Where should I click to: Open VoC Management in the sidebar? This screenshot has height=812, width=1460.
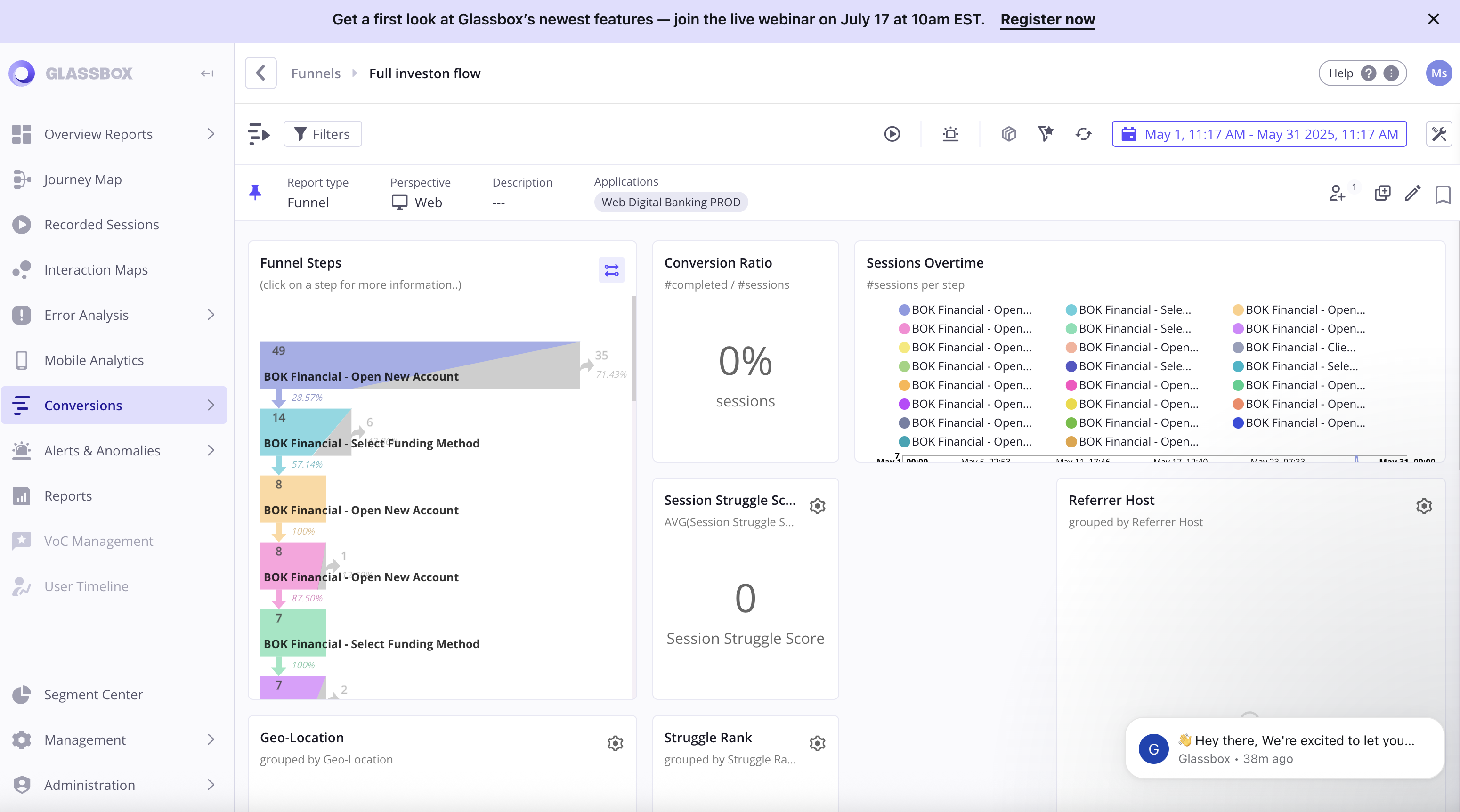[x=114, y=541]
